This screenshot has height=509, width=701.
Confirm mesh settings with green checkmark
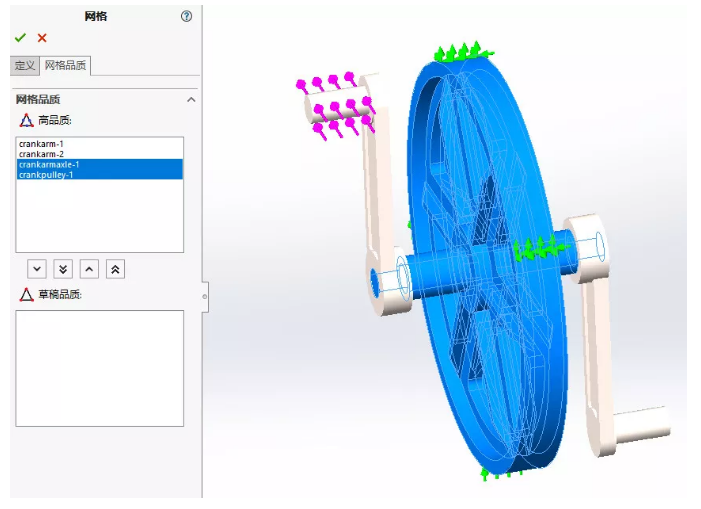click(20, 38)
